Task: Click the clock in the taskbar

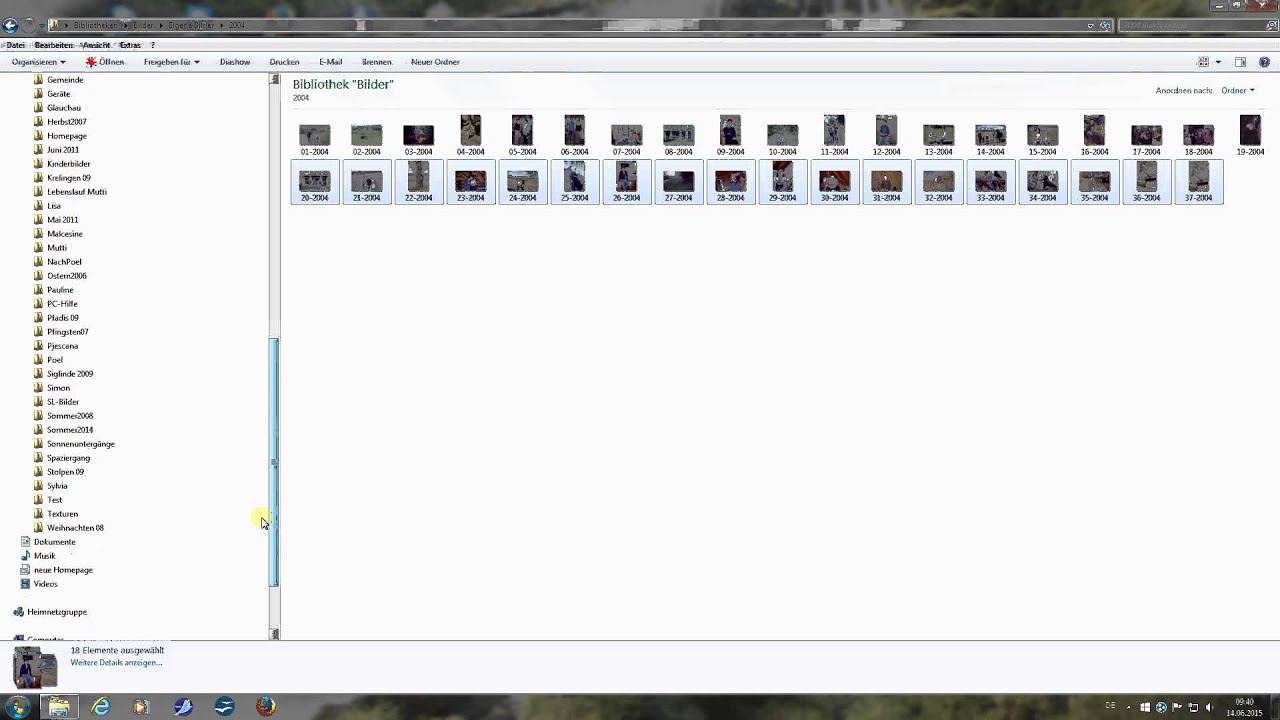Action: pos(1244,707)
